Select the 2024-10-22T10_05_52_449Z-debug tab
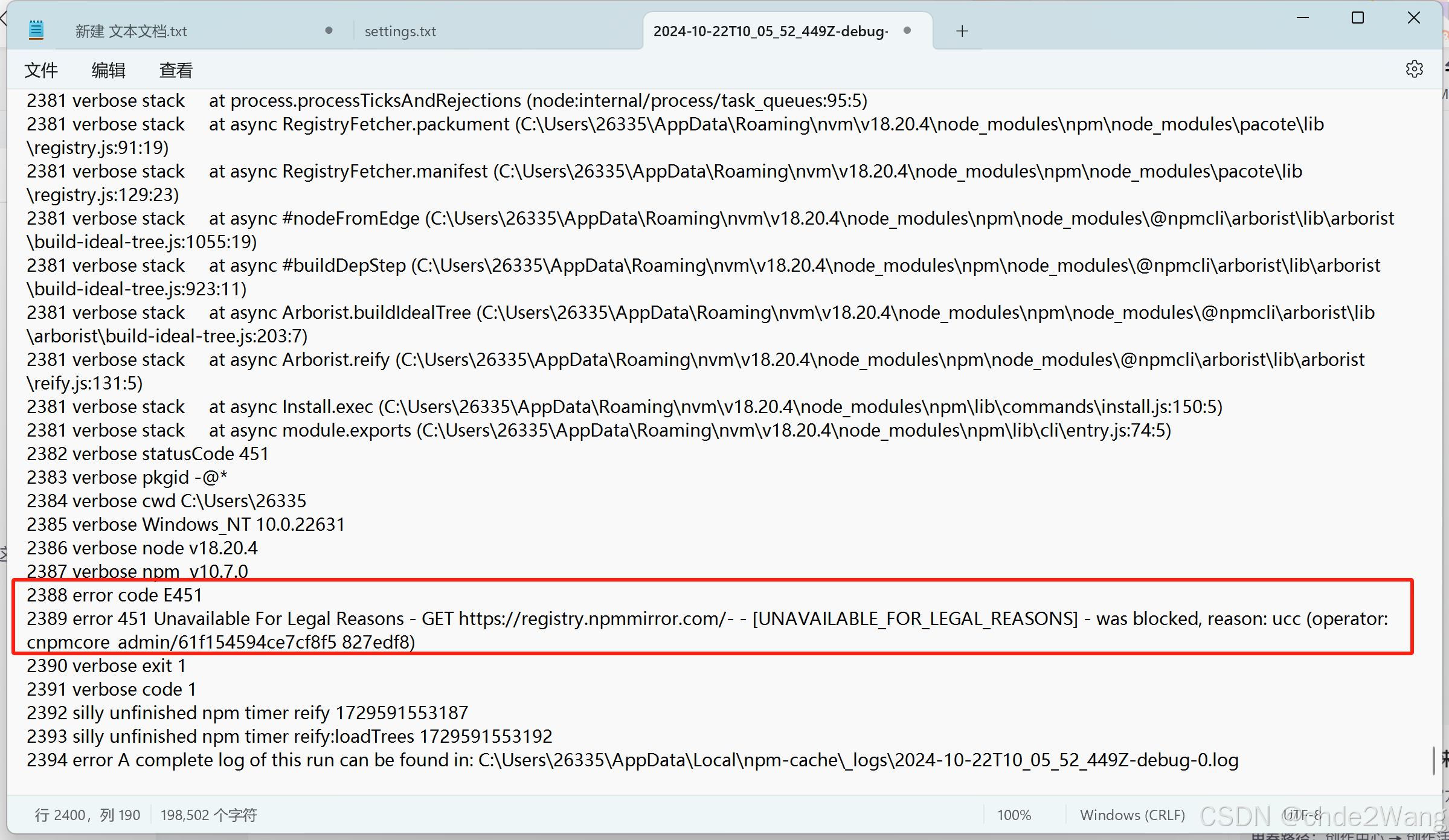 tap(770, 31)
